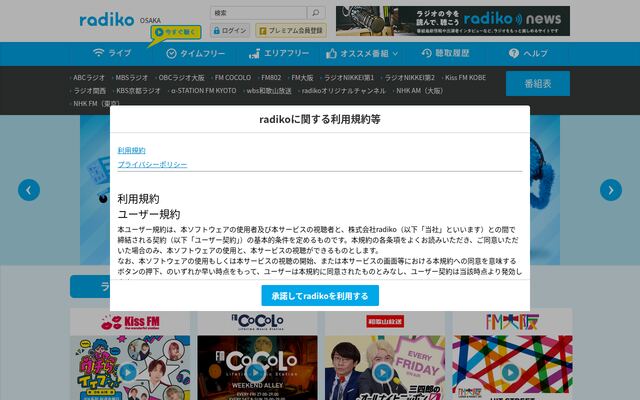This screenshot has height=400, width=640.
Task: Click the FM大阪 logo card header
Action: tap(512, 322)
